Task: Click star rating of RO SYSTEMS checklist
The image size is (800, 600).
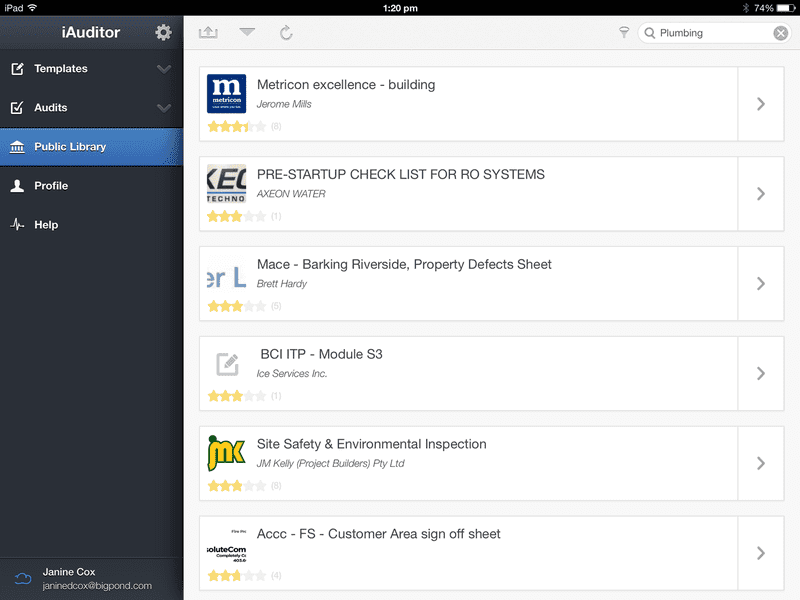Action: 237,216
